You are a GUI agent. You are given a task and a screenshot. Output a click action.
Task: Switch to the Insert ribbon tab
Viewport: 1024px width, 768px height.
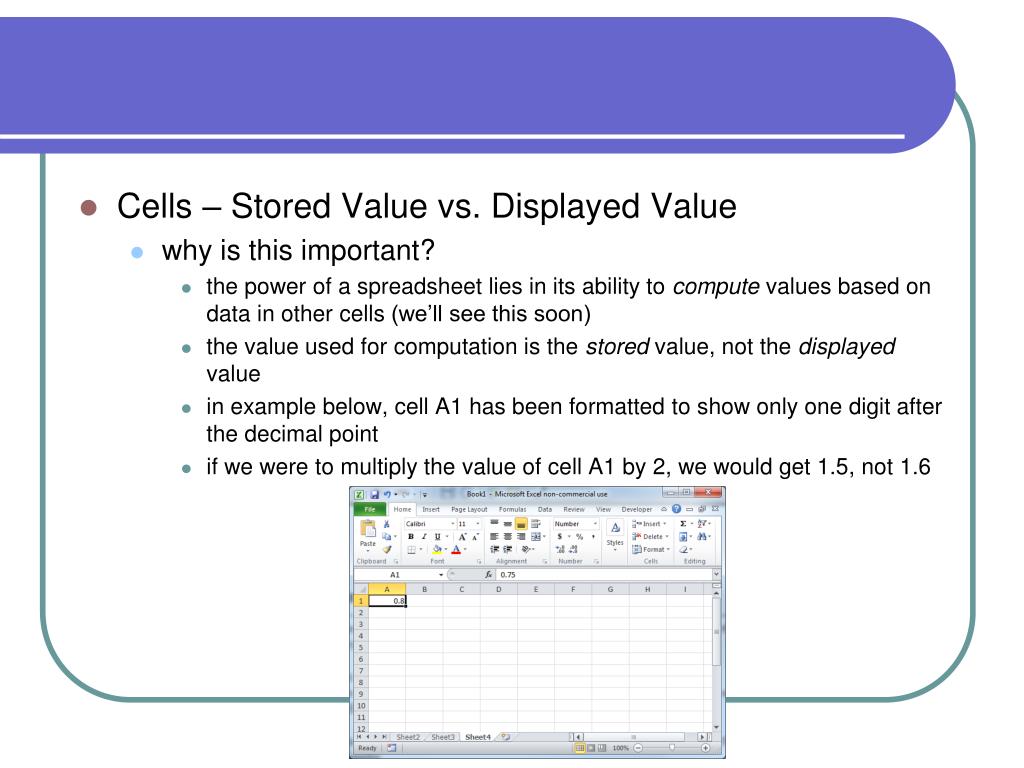[431, 509]
